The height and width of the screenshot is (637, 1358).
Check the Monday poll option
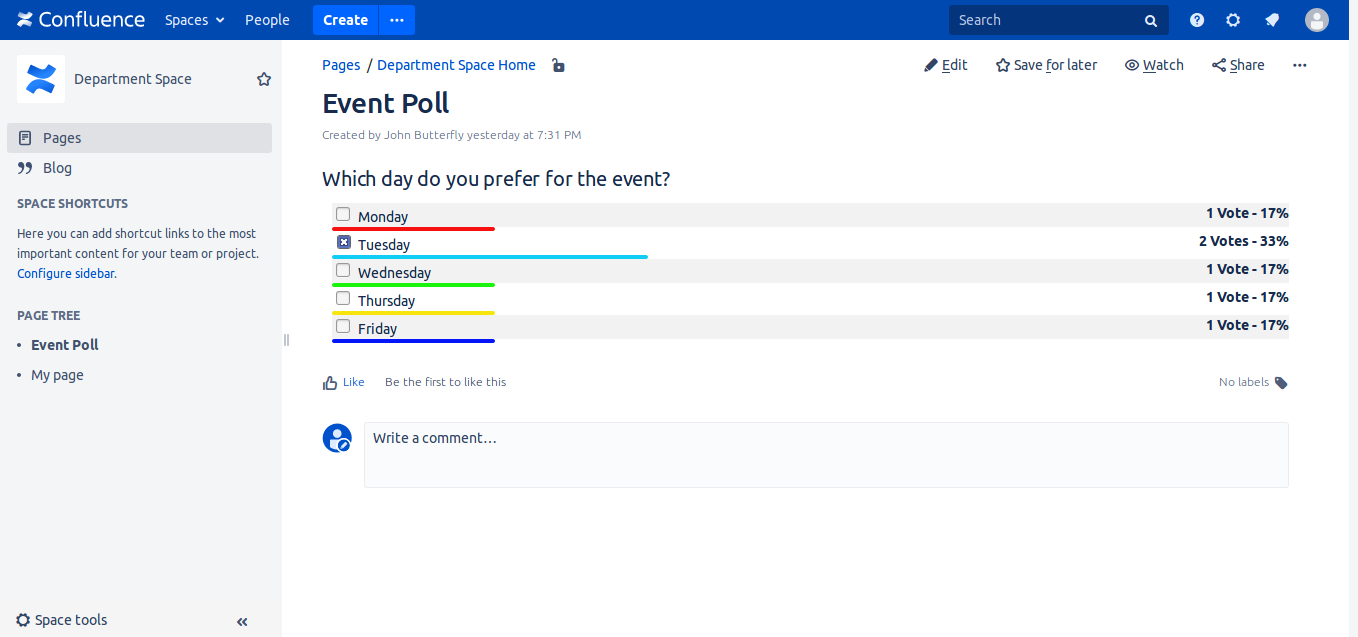click(343, 215)
